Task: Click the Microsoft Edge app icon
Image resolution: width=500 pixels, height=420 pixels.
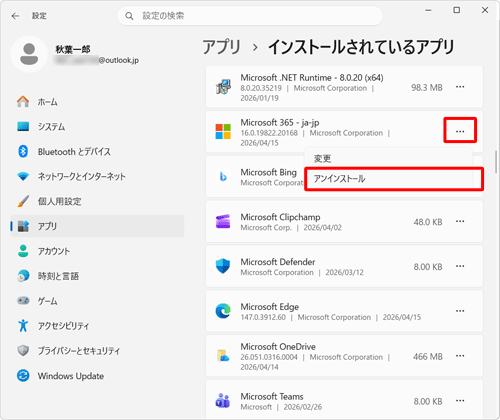Action: pyautogui.click(x=223, y=311)
